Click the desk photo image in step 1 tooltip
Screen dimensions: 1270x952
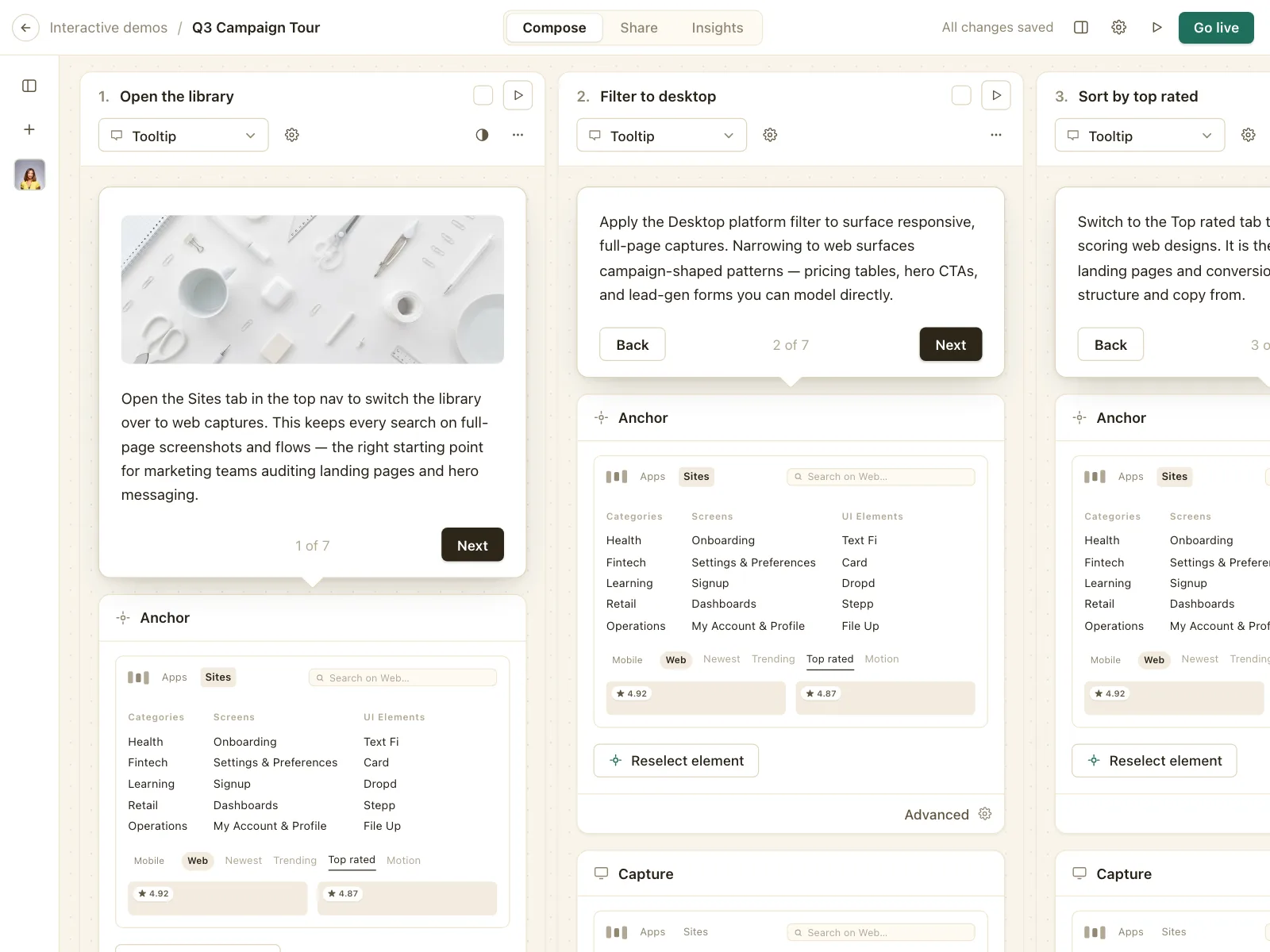(313, 290)
